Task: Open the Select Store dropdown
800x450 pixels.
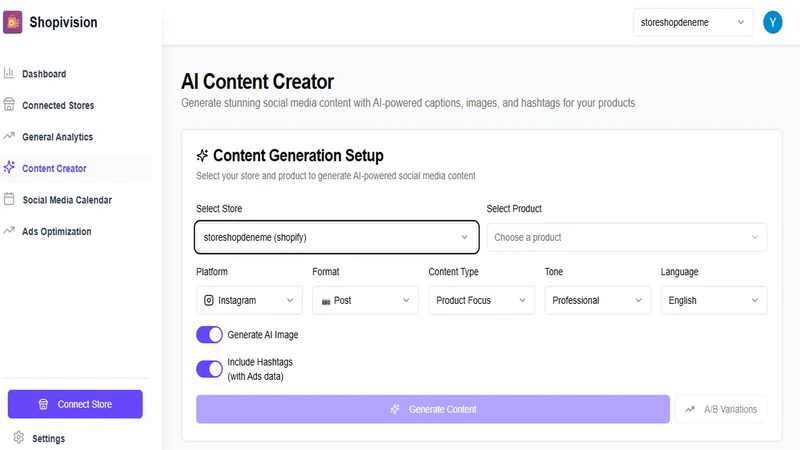Action: 336,237
